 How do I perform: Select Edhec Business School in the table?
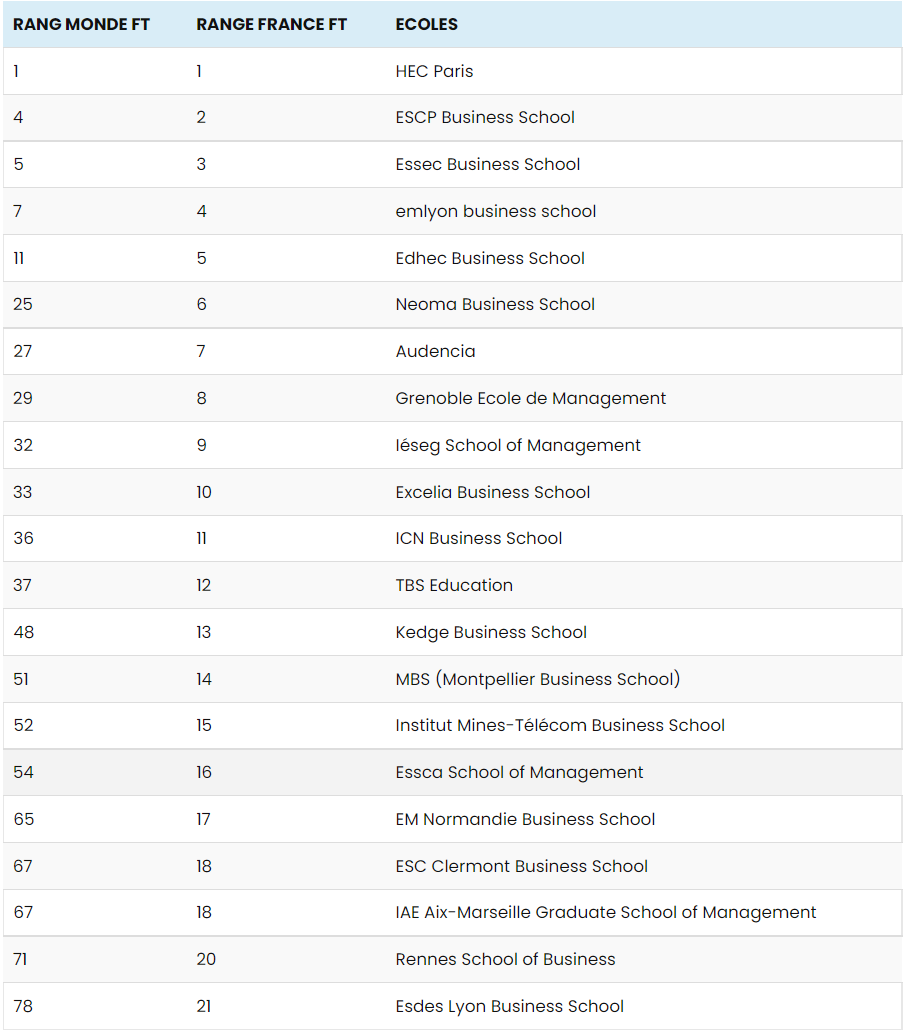coord(490,258)
